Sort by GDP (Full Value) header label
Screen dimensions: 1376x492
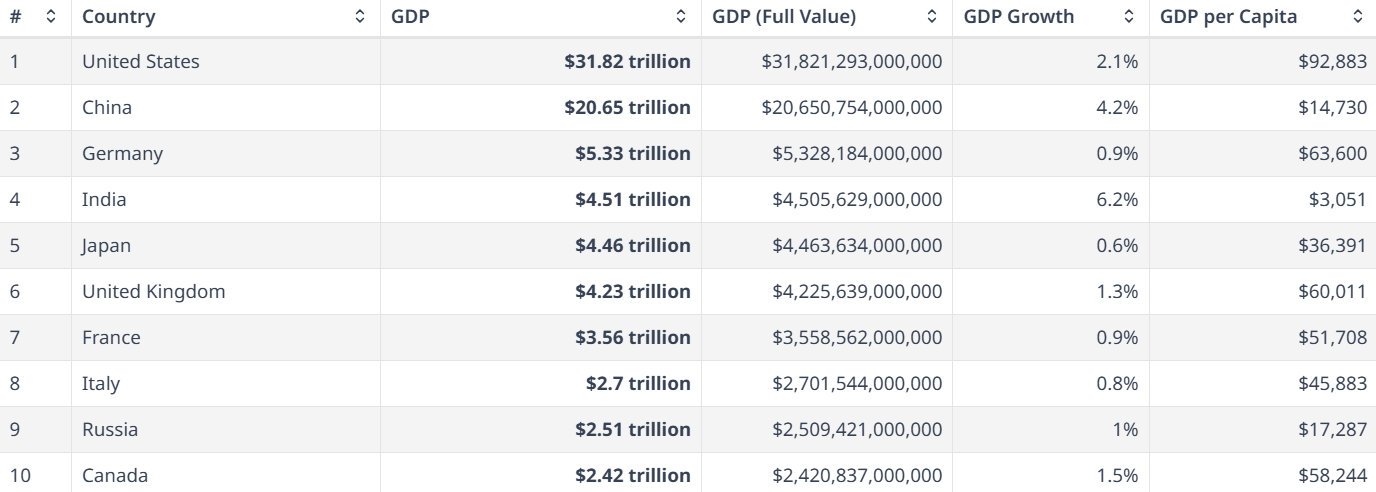pyautogui.click(x=784, y=17)
